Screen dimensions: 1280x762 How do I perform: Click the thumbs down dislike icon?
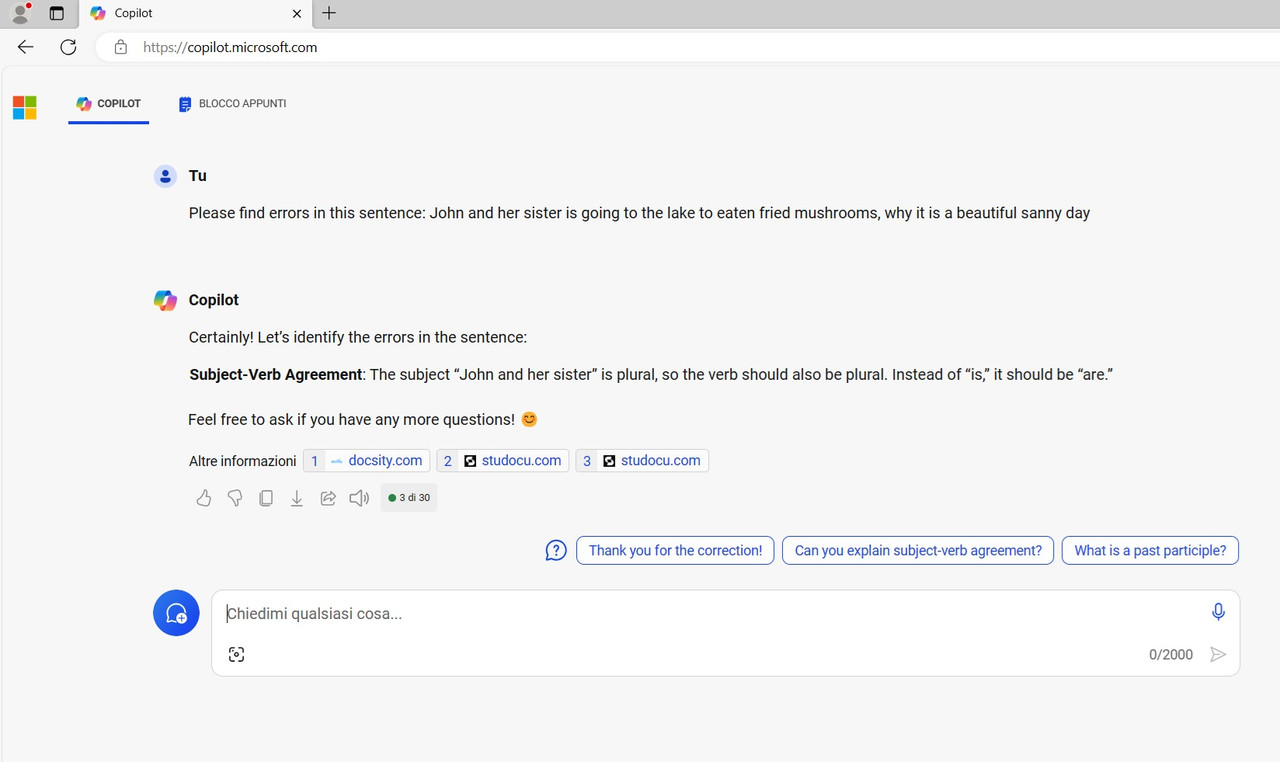(x=235, y=498)
